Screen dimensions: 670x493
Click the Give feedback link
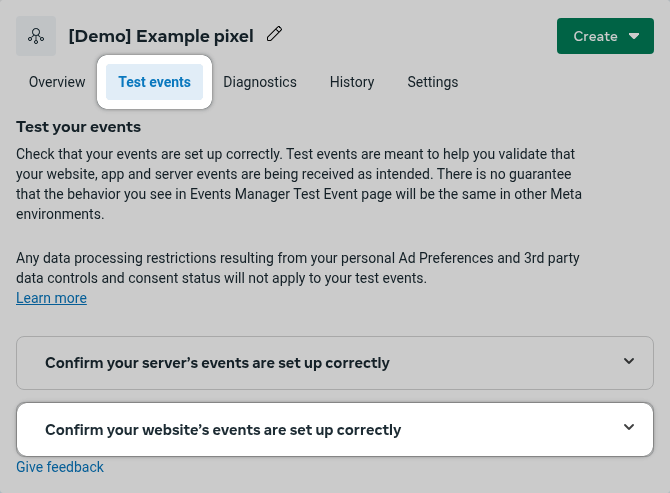click(x=60, y=467)
